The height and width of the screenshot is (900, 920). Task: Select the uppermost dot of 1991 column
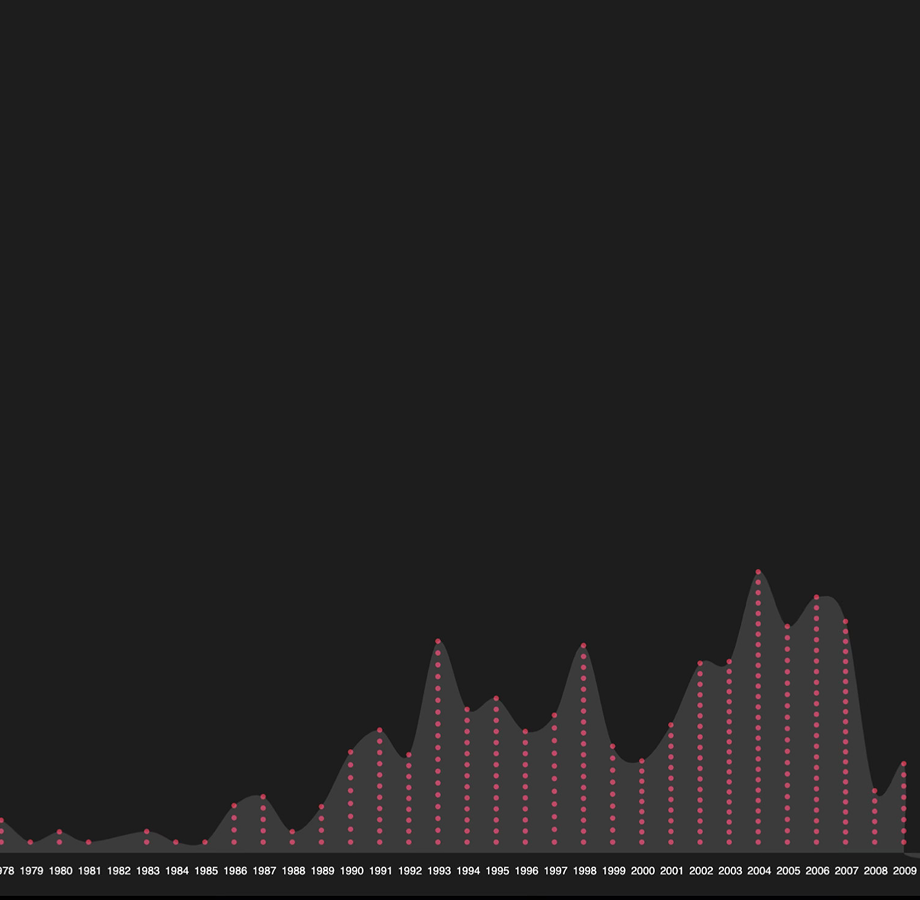(x=380, y=730)
